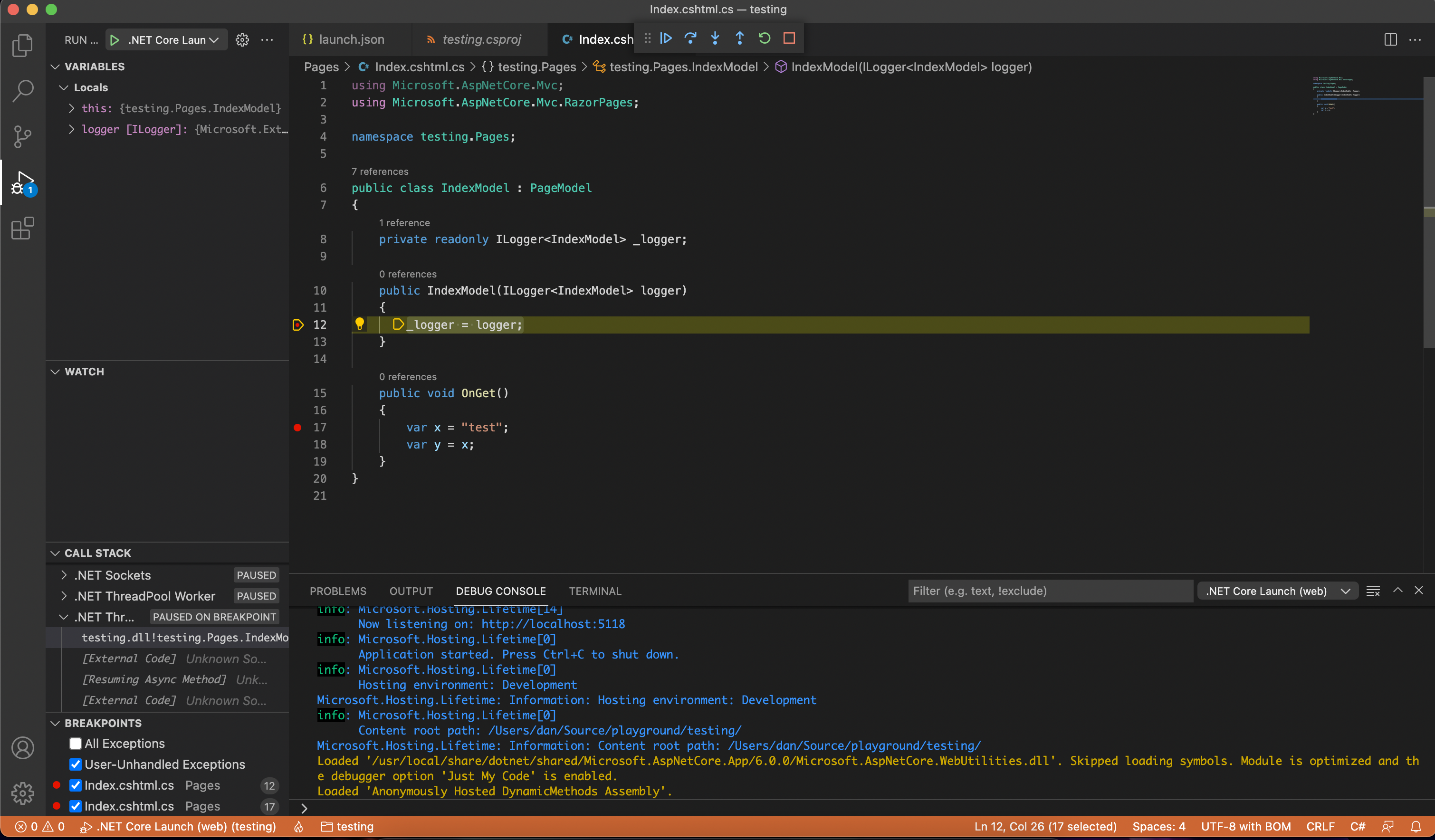Restart the debug session

(764, 38)
